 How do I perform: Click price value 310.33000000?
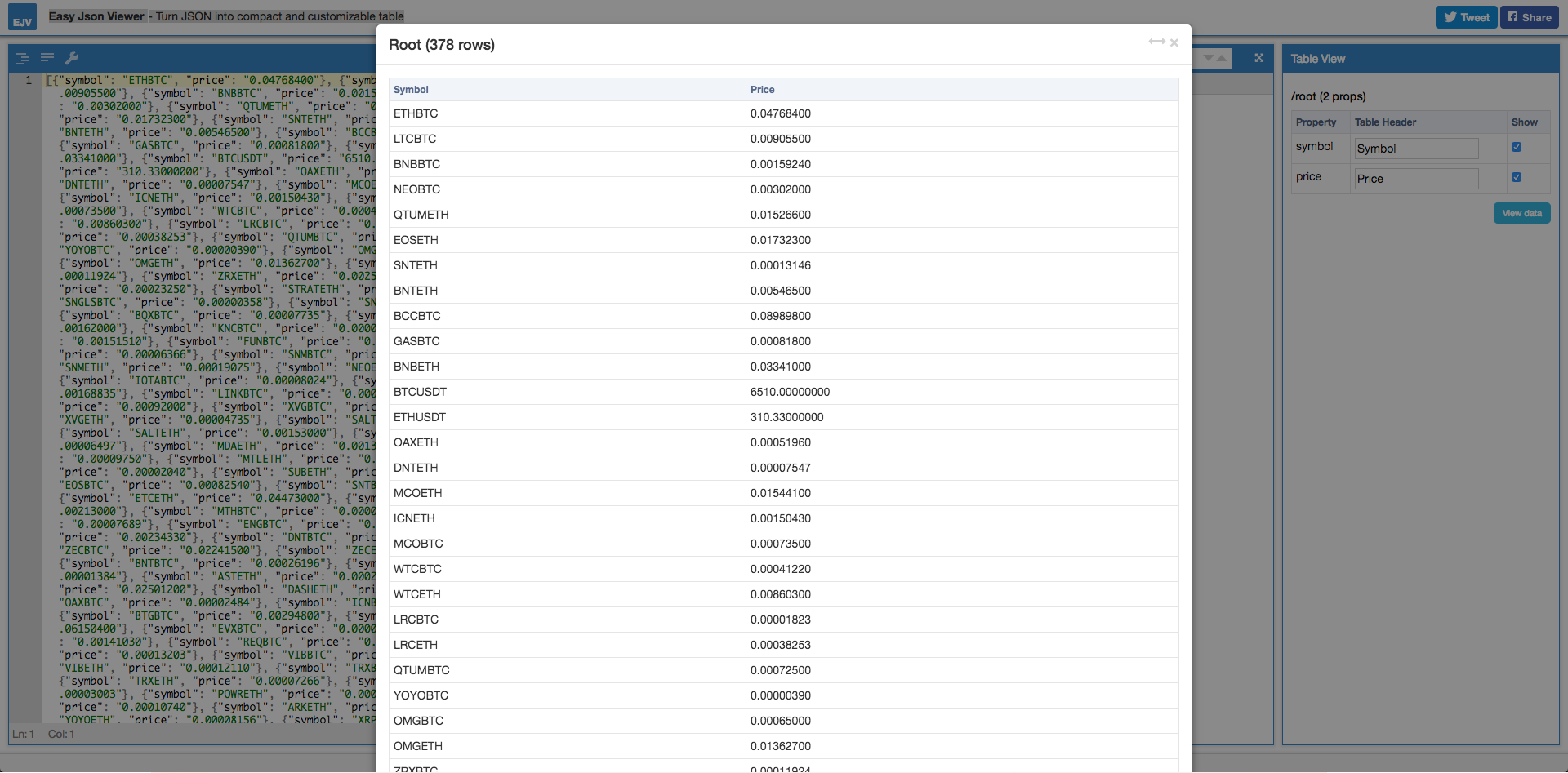coord(786,417)
